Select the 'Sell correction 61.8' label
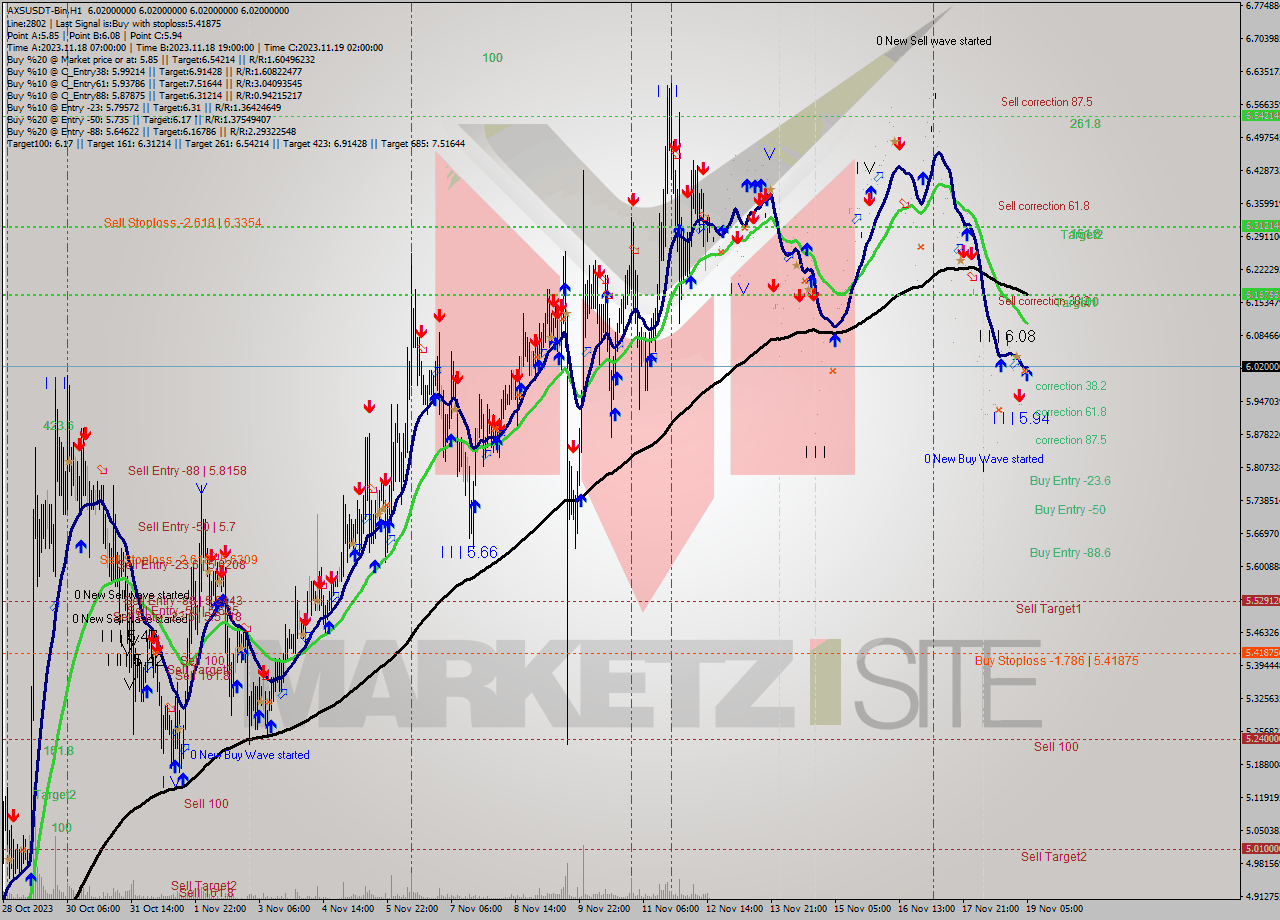Viewport: 1280px width, 920px height. (1044, 206)
